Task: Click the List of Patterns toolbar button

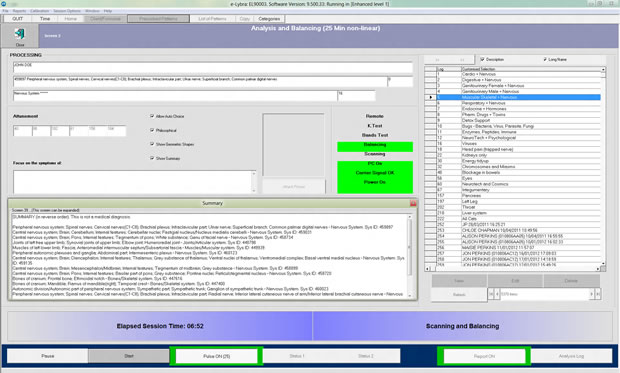Action: pos(212,19)
